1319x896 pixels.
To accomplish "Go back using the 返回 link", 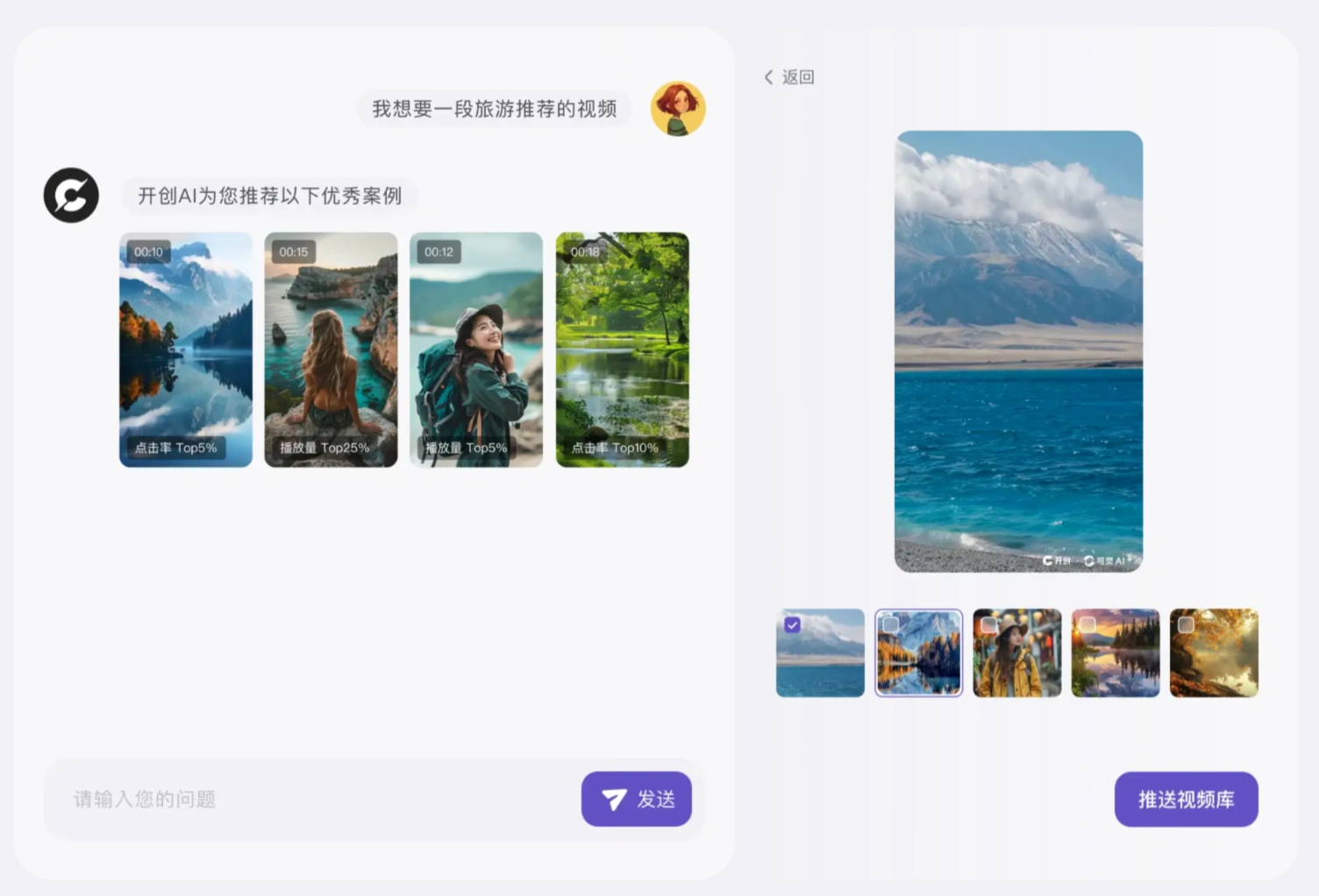I will [797, 77].
